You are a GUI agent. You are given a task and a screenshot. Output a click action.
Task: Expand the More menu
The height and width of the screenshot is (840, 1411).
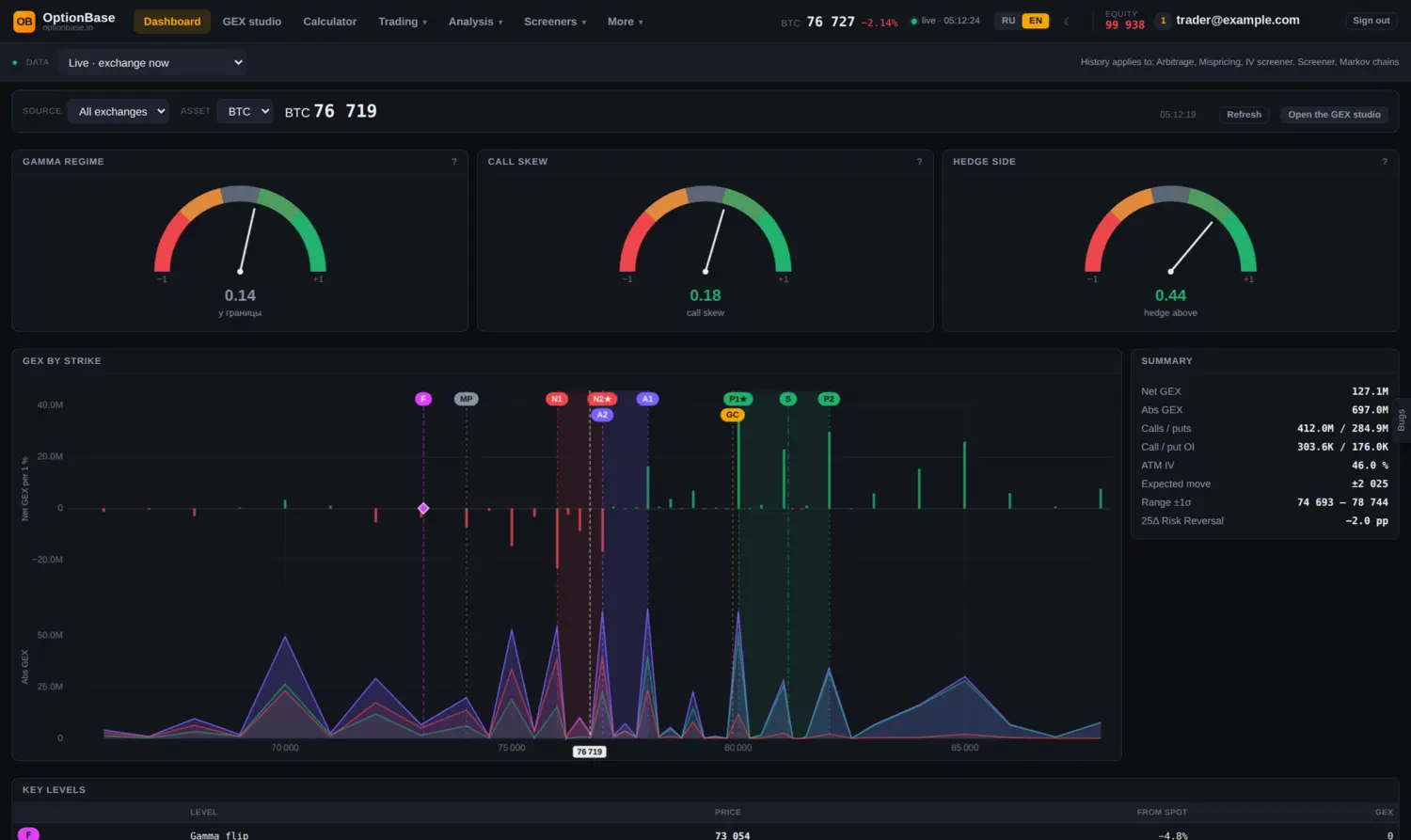click(x=625, y=22)
